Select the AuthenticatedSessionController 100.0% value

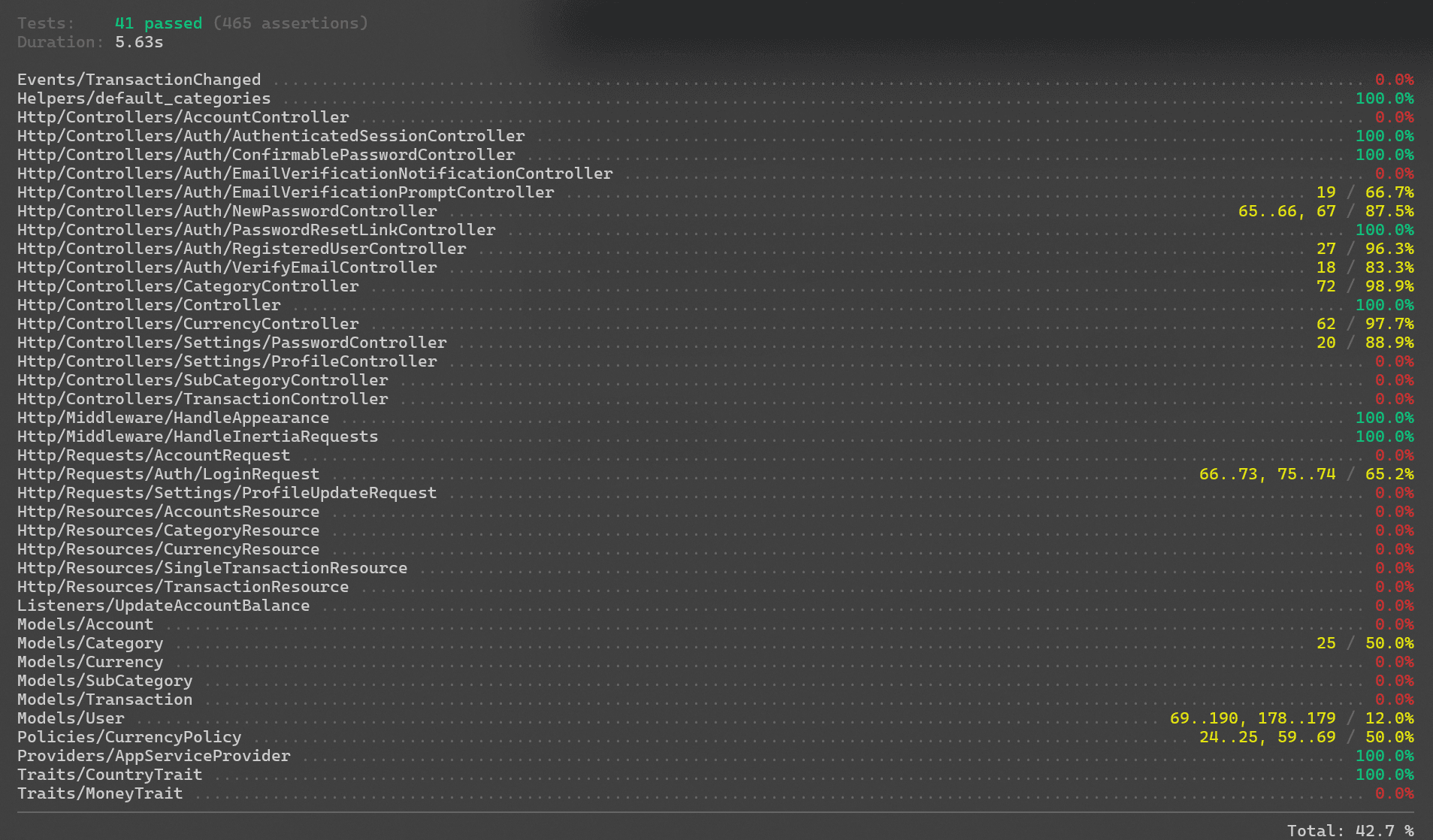1383,136
